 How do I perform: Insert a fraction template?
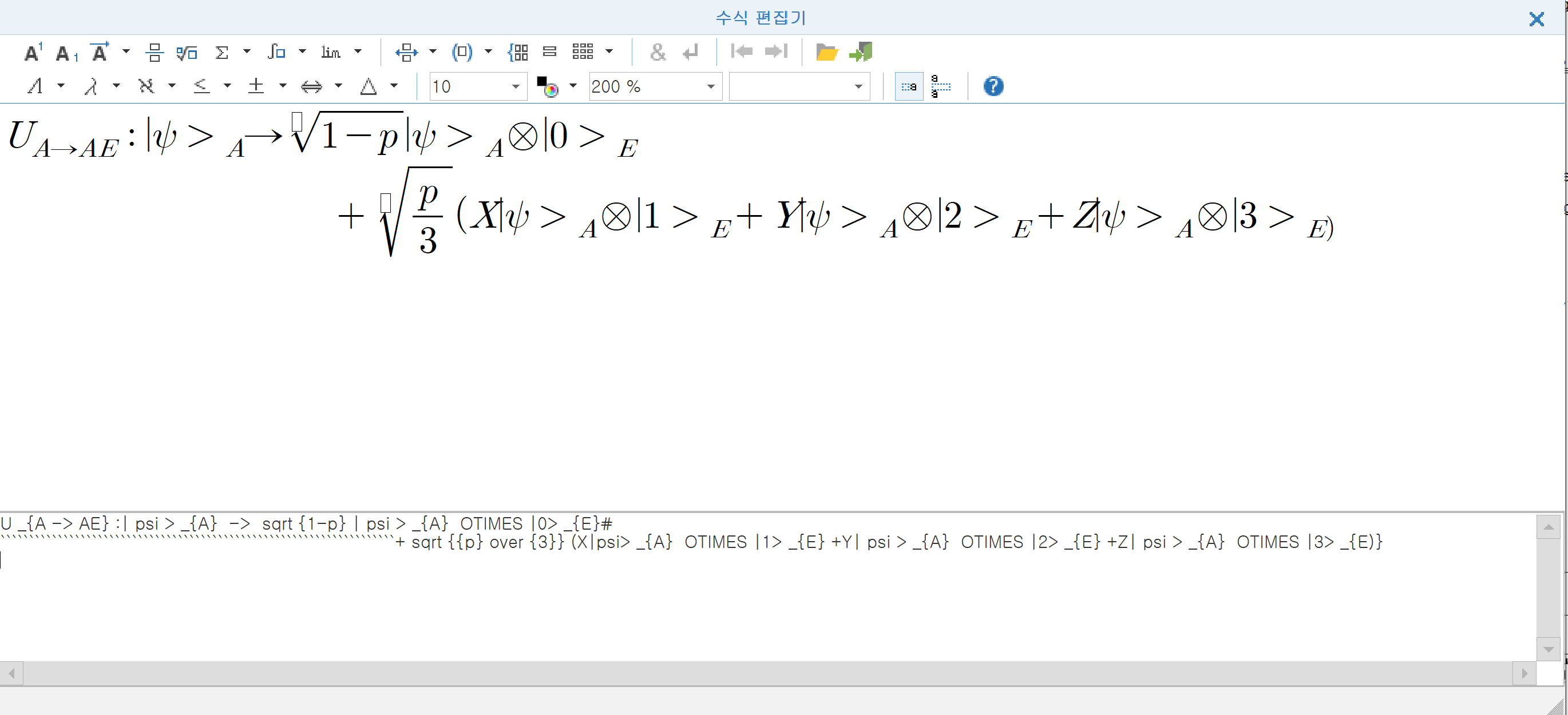[154, 52]
